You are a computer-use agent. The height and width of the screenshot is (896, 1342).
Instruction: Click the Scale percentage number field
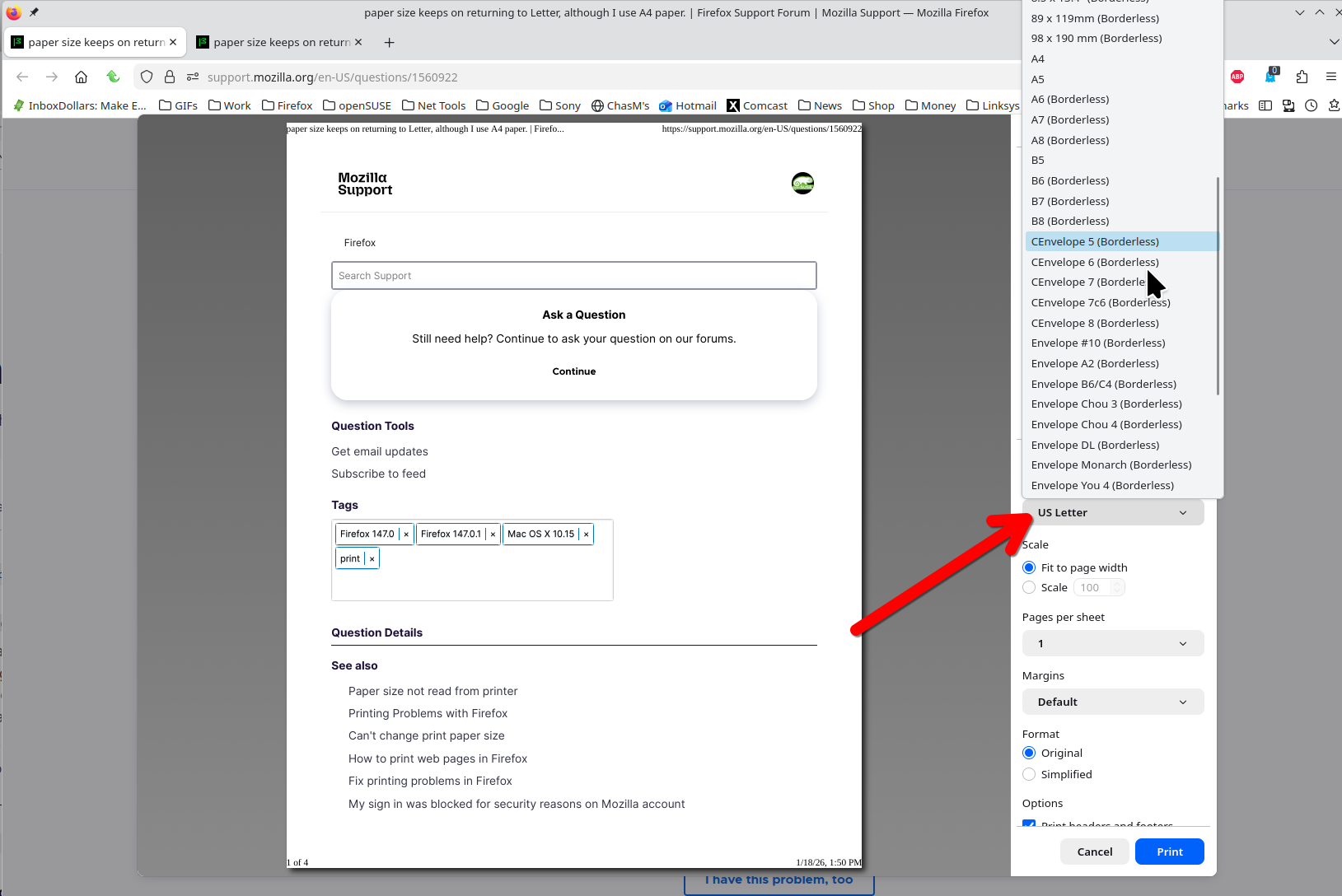click(1099, 587)
